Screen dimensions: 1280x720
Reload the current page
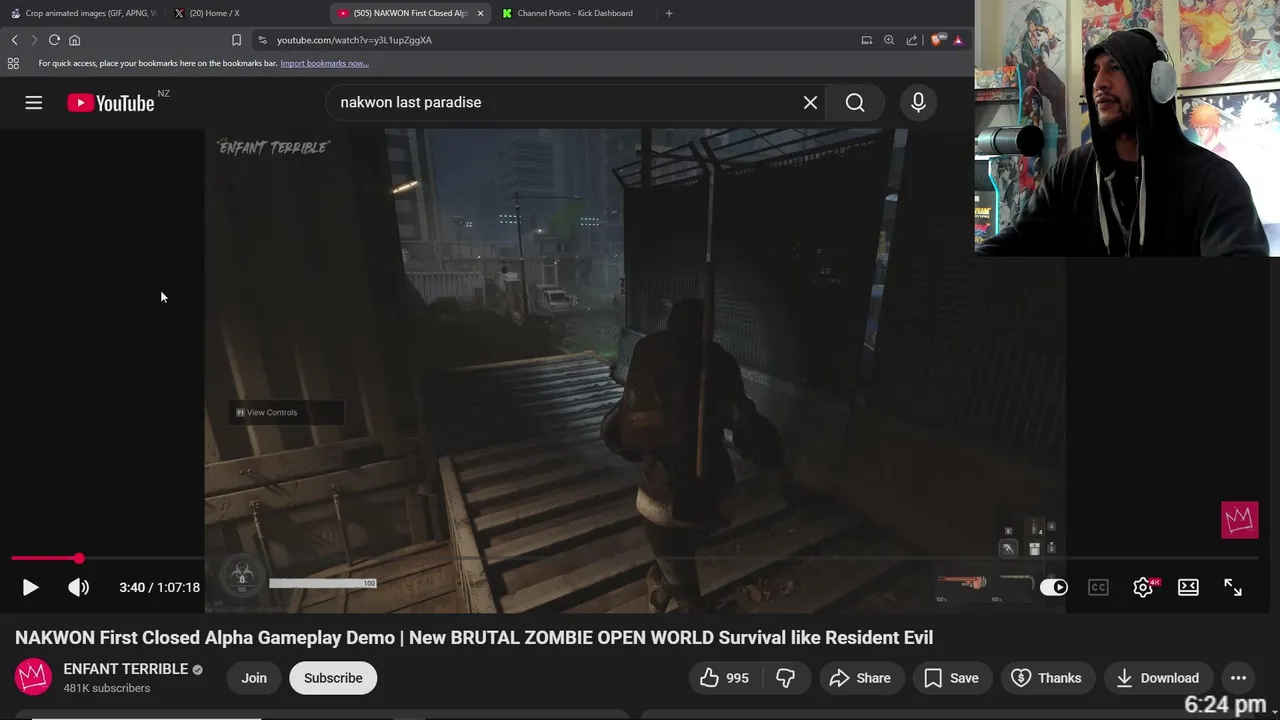pyautogui.click(x=54, y=40)
